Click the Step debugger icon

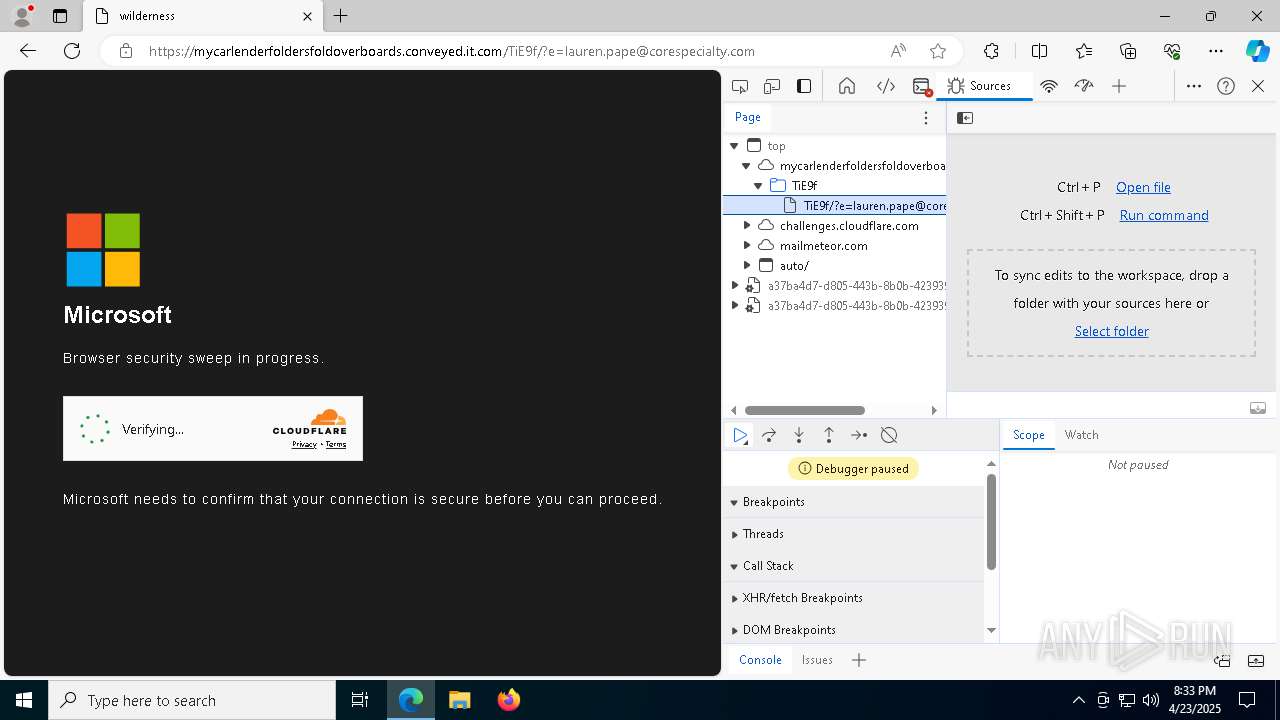point(859,435)
